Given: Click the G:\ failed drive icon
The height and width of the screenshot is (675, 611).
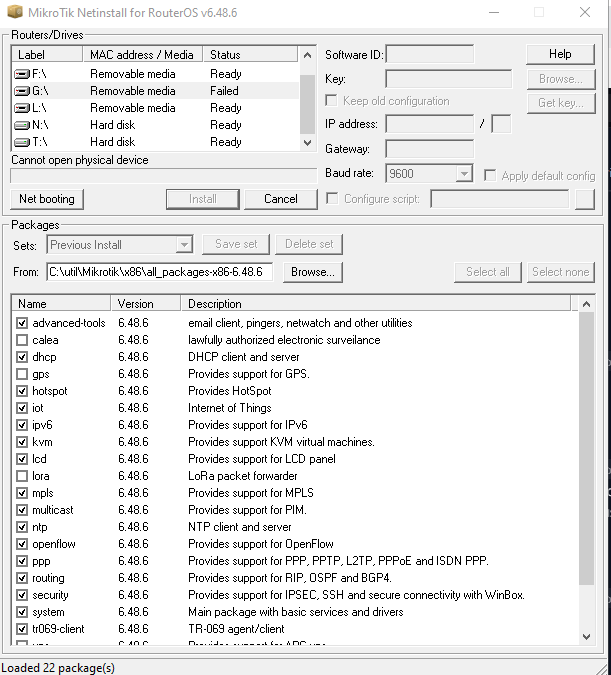Looking at the screenshot, I should point(22,91).
